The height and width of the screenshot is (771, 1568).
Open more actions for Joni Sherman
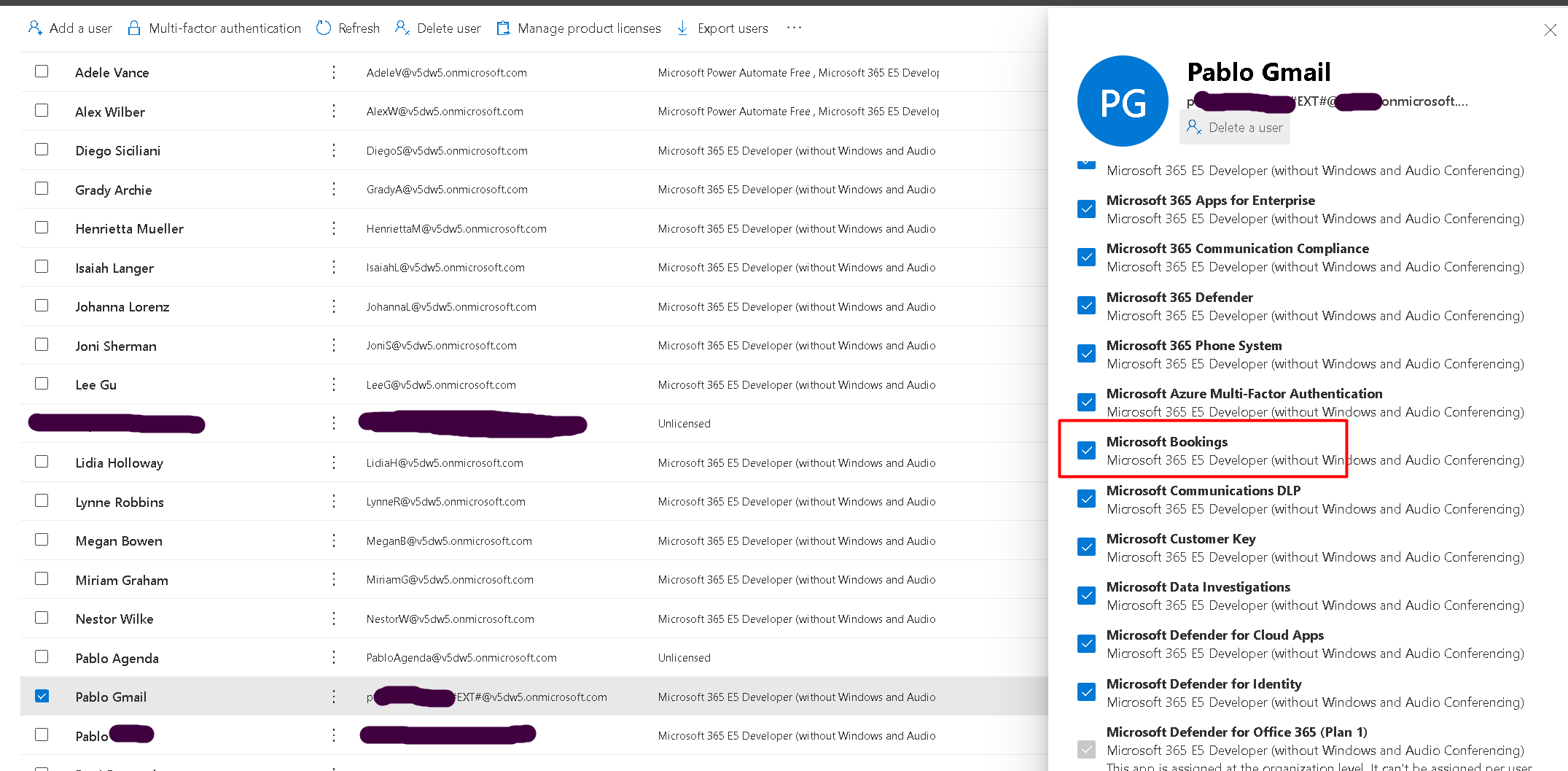coord(334,345)
